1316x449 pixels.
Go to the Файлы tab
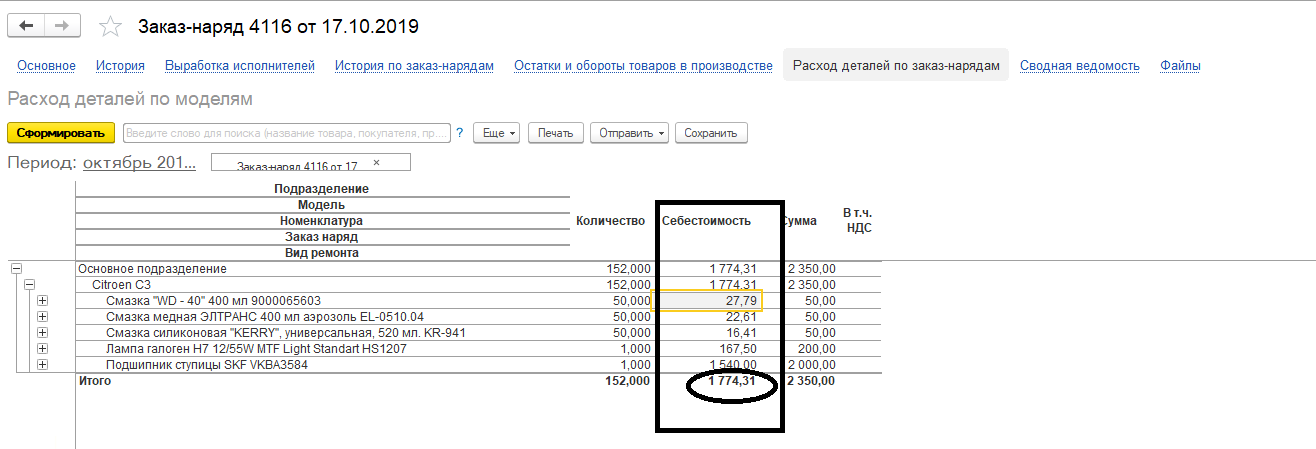[x=1180, y=66]
